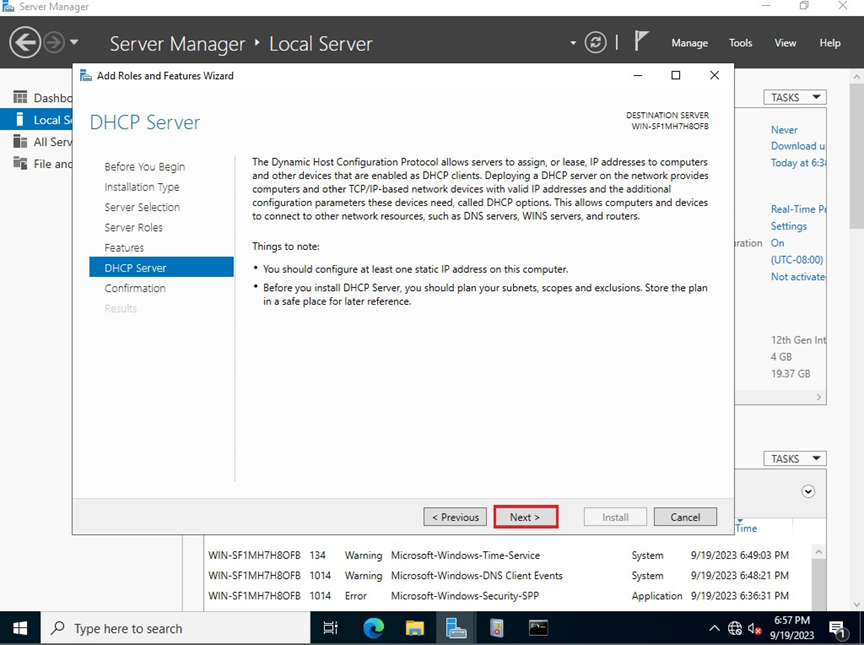The image size is (864, 645).
Task: Launch Microsoft Edge from the taskbar
Action: pyautogui.click(x=373, y=628)
